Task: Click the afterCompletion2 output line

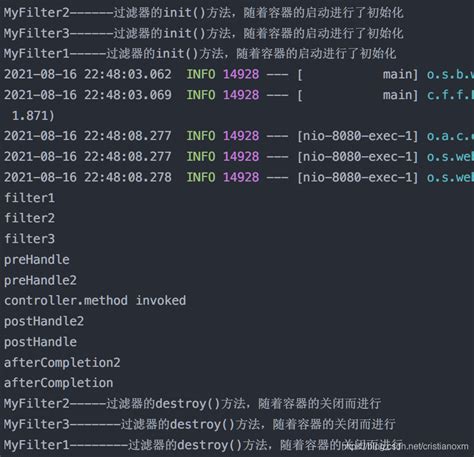Action: 62,363
